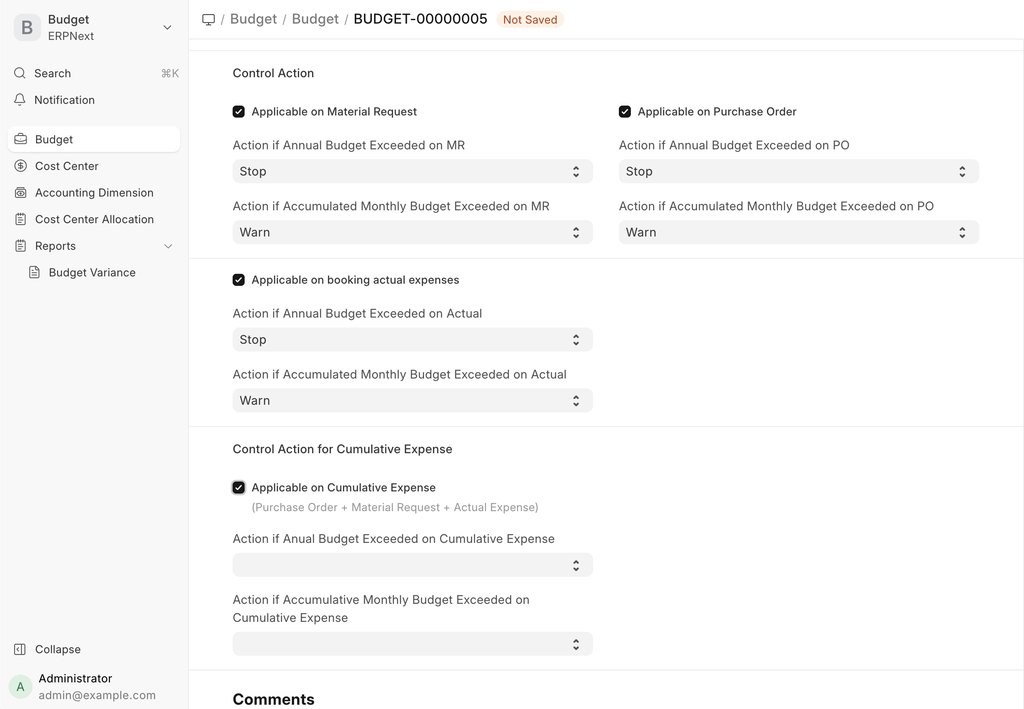1024x709 pixels.
Task: Click the Accounting Dimension icon
Action: pyautogui.click(x=21, y=193)
